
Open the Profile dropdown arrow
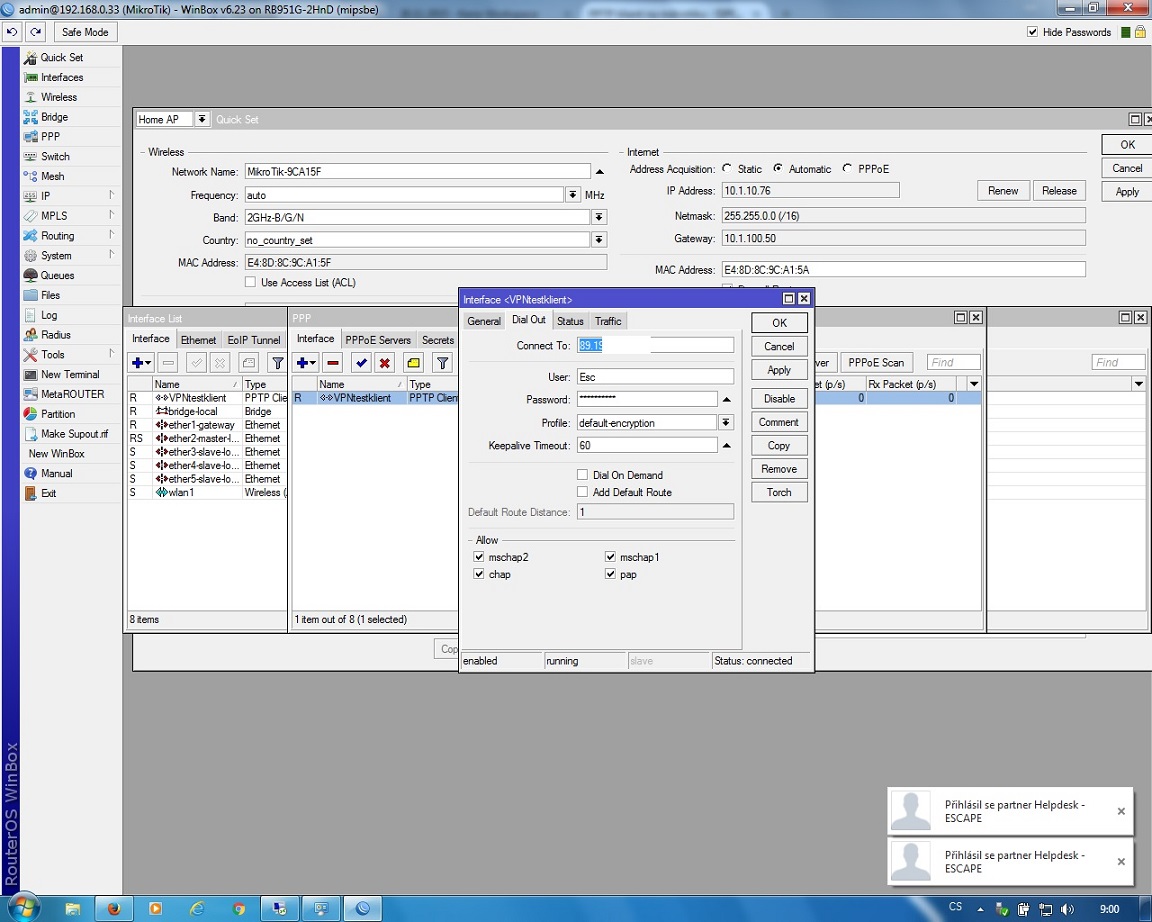[726, 422]
